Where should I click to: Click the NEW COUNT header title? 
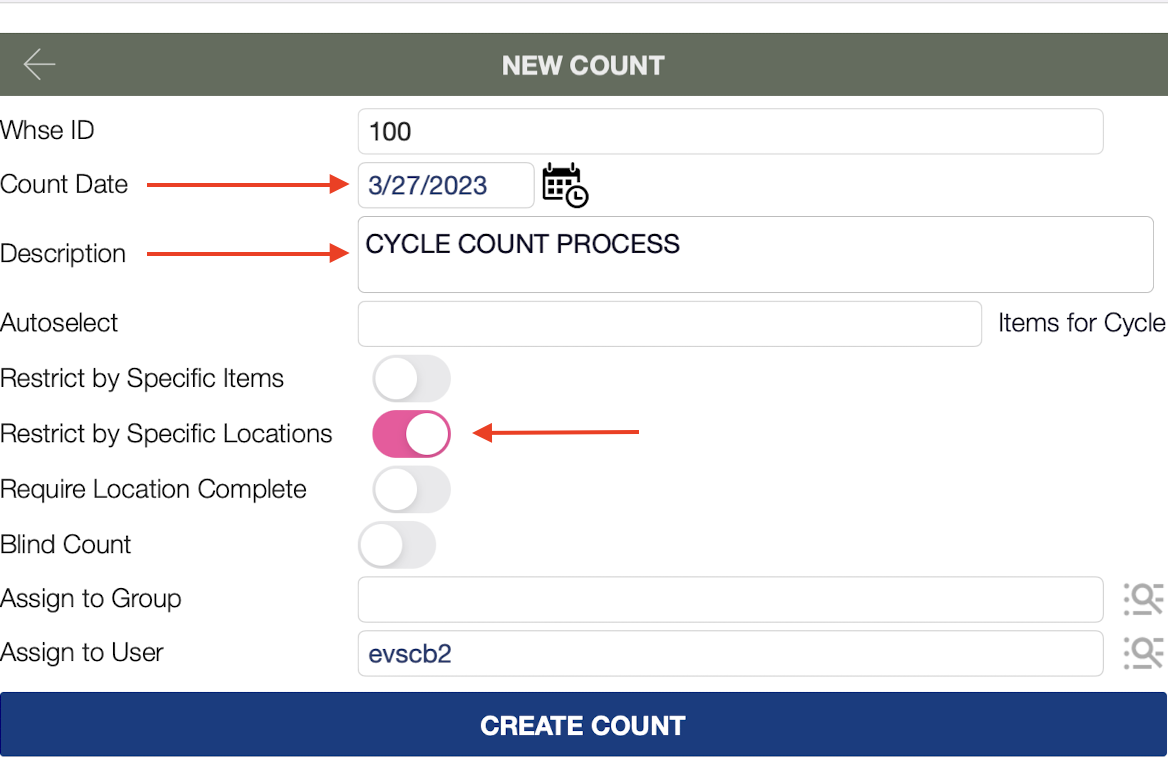583,66
